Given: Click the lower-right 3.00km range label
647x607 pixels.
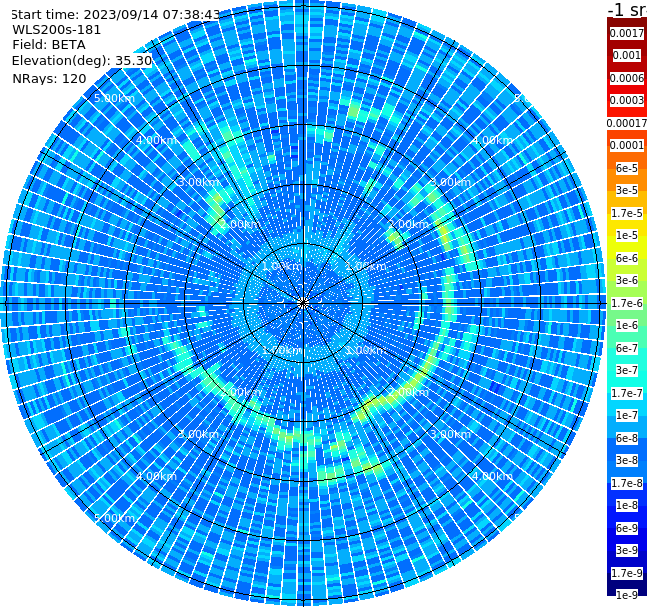Looking at the screenshot, I should tap(450, 434).
